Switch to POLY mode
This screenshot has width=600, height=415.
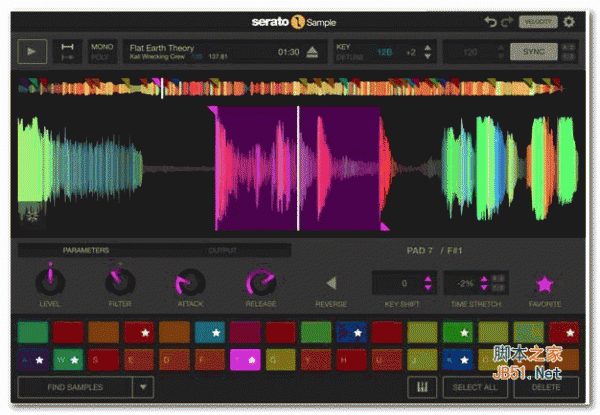point(99,57)
